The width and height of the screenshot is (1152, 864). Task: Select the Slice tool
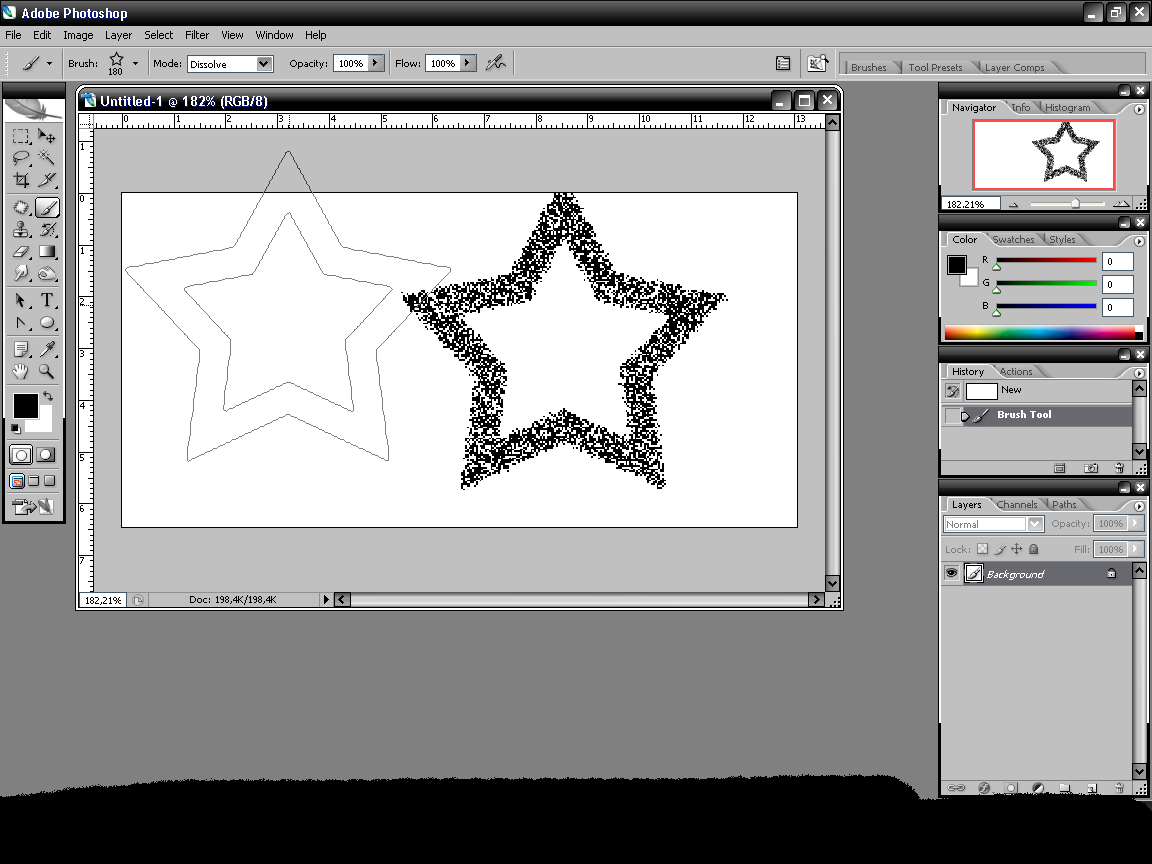coord(46,180)
